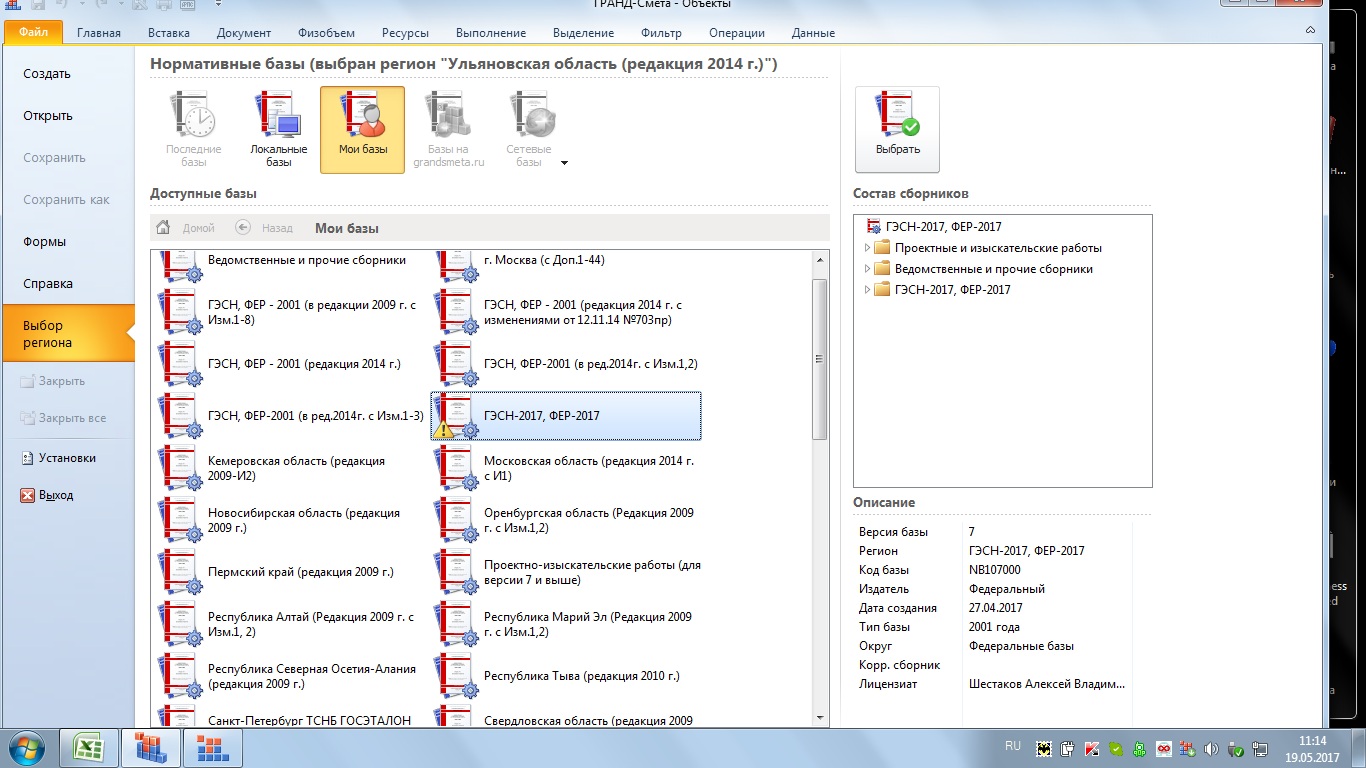Switch to the Вставка ribbon tab
Screen dimensions: 1366x768
click(x=169, y=33)
